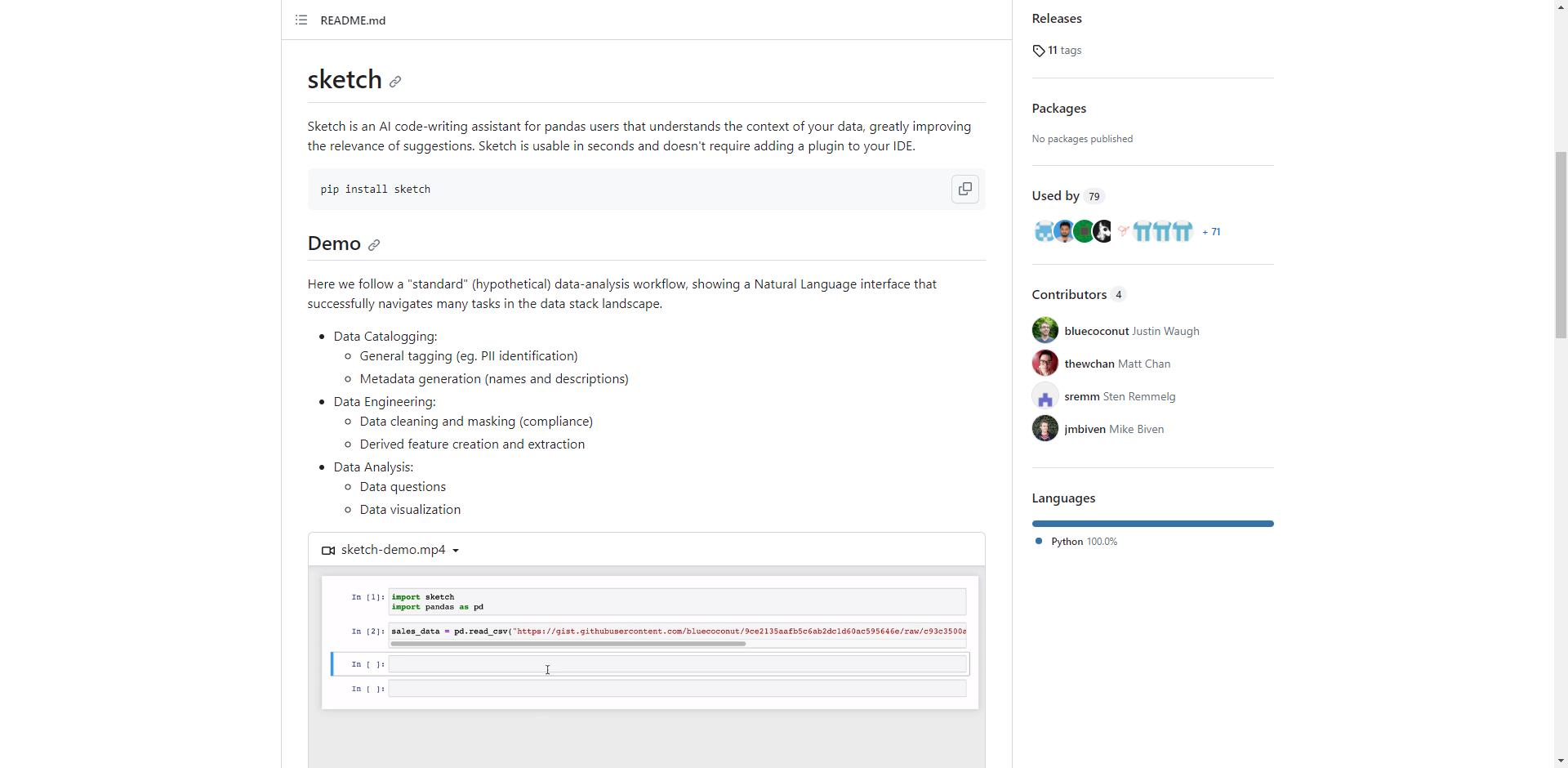Filter by Python 100.0% language
The image size is (1568, 768).
pyautogui.click(x=1076, y=542)
